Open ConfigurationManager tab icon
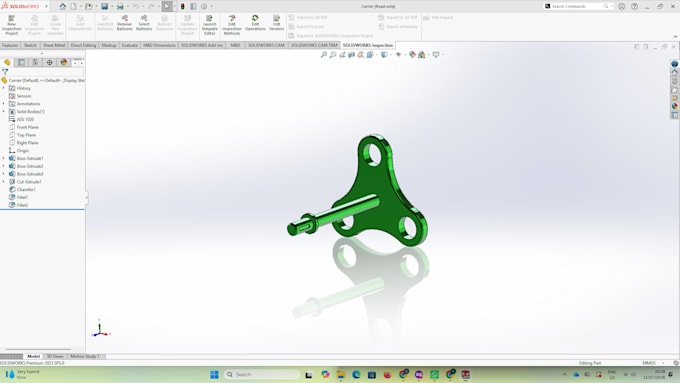Image resolution: width=680 pixels, height=383 pixels. tap(35, 62)
